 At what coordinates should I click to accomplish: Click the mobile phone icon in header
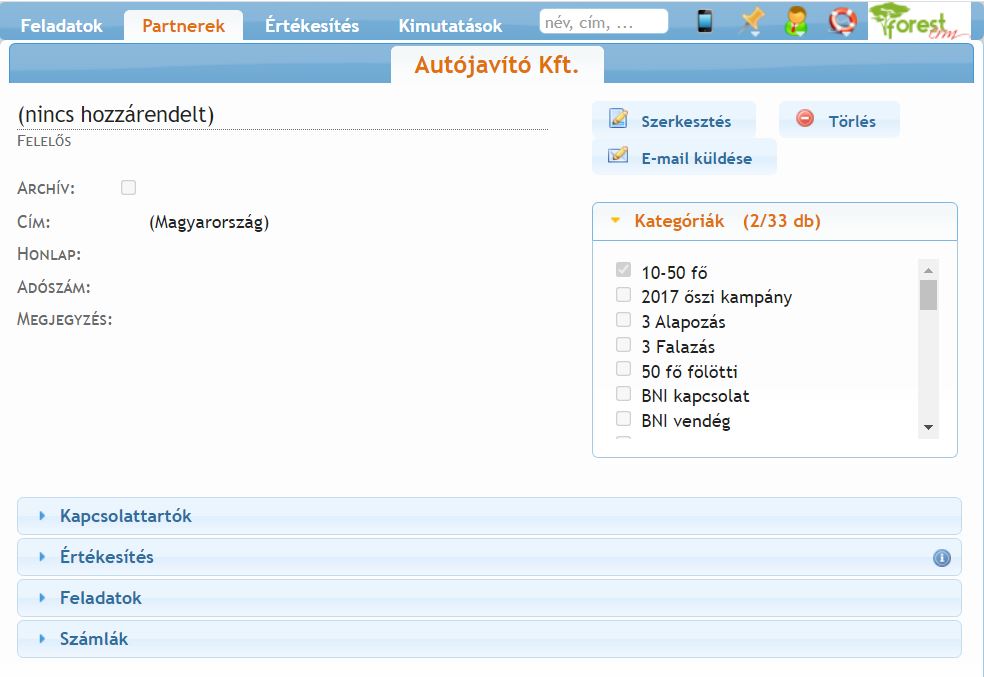705,21
